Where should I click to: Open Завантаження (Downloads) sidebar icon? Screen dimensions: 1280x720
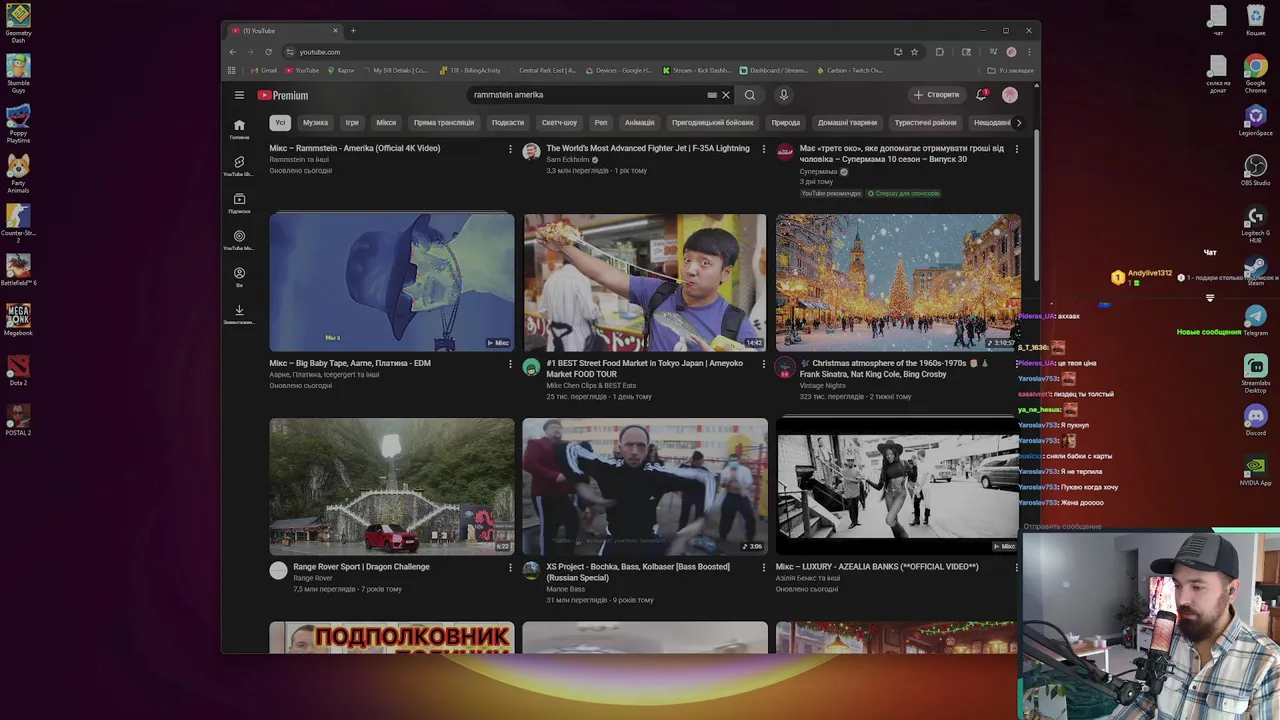(239, 314)
